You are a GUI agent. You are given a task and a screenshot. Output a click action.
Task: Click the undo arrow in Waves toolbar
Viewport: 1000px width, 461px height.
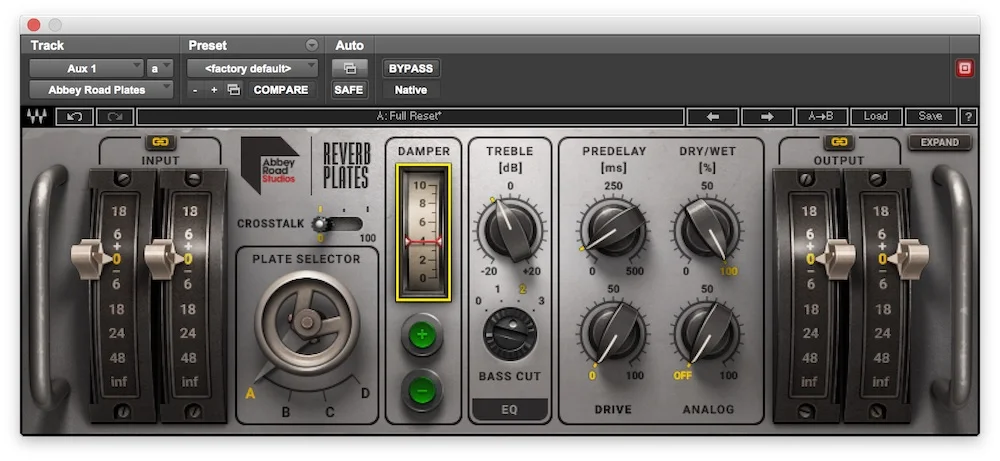point(75,117)
